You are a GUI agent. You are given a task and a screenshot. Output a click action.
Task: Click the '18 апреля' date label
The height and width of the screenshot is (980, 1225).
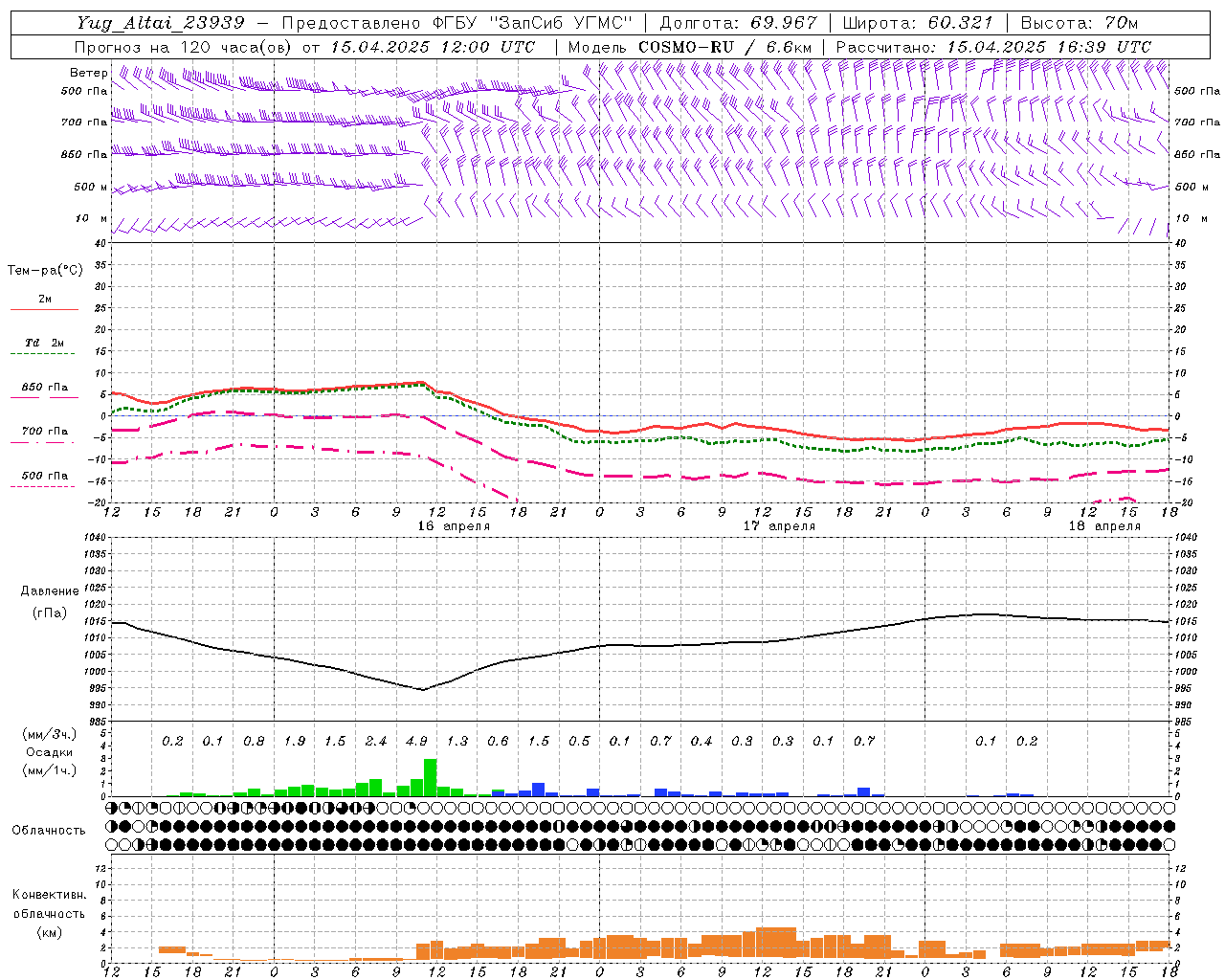(1104, 526)
